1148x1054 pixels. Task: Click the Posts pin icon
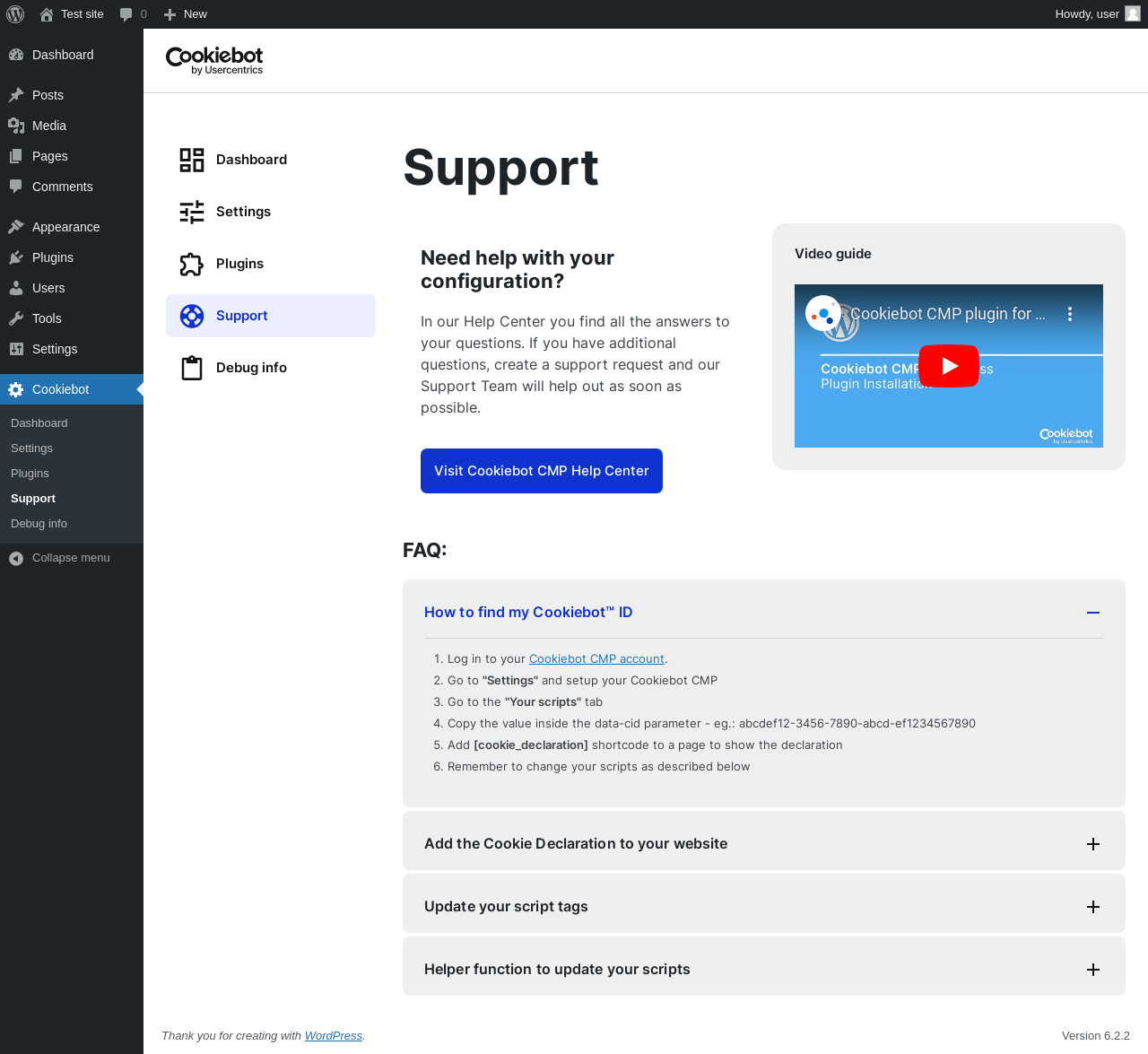tap(16, 95)
